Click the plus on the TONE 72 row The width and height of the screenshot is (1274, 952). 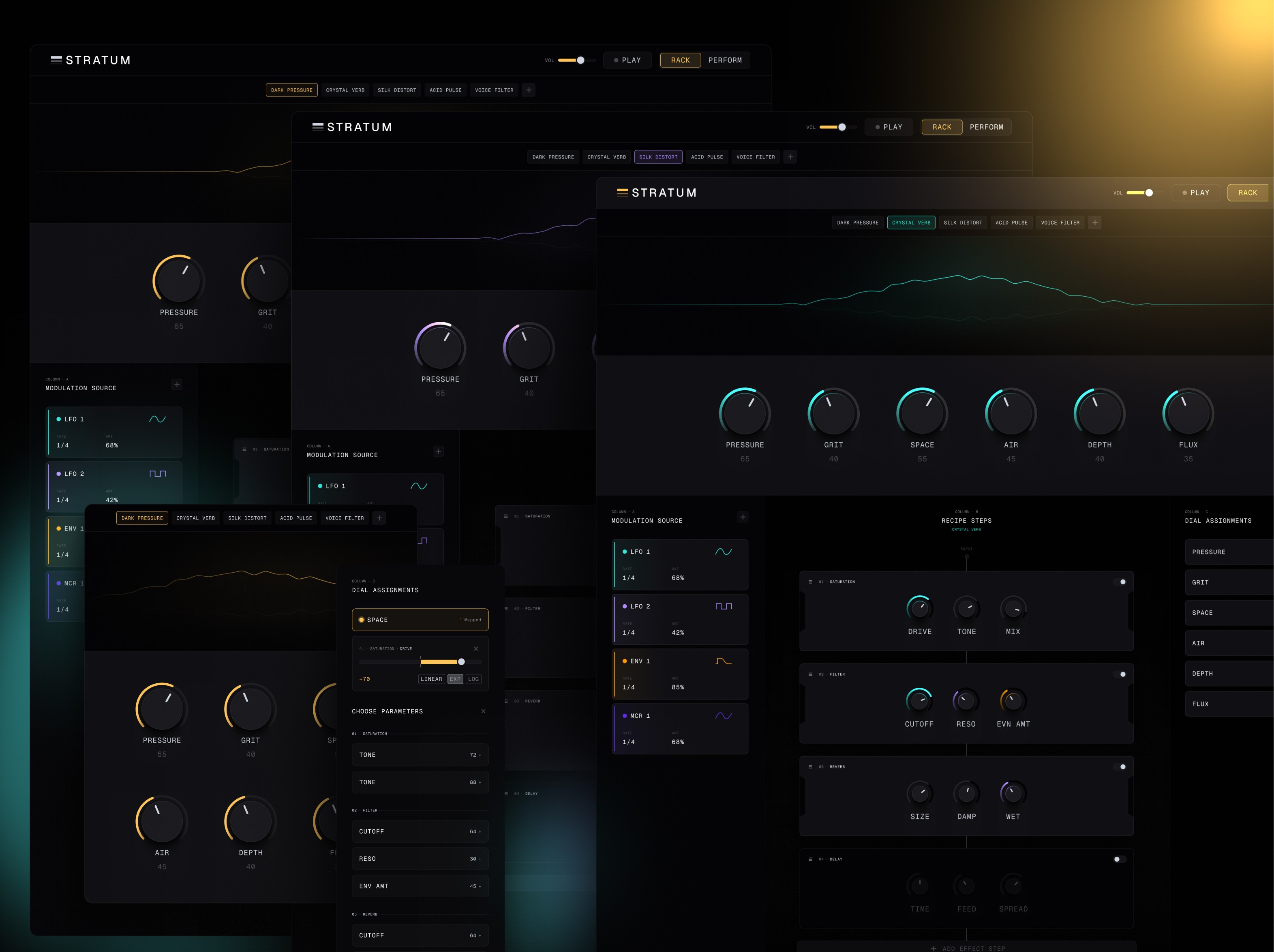click(480, 755)
